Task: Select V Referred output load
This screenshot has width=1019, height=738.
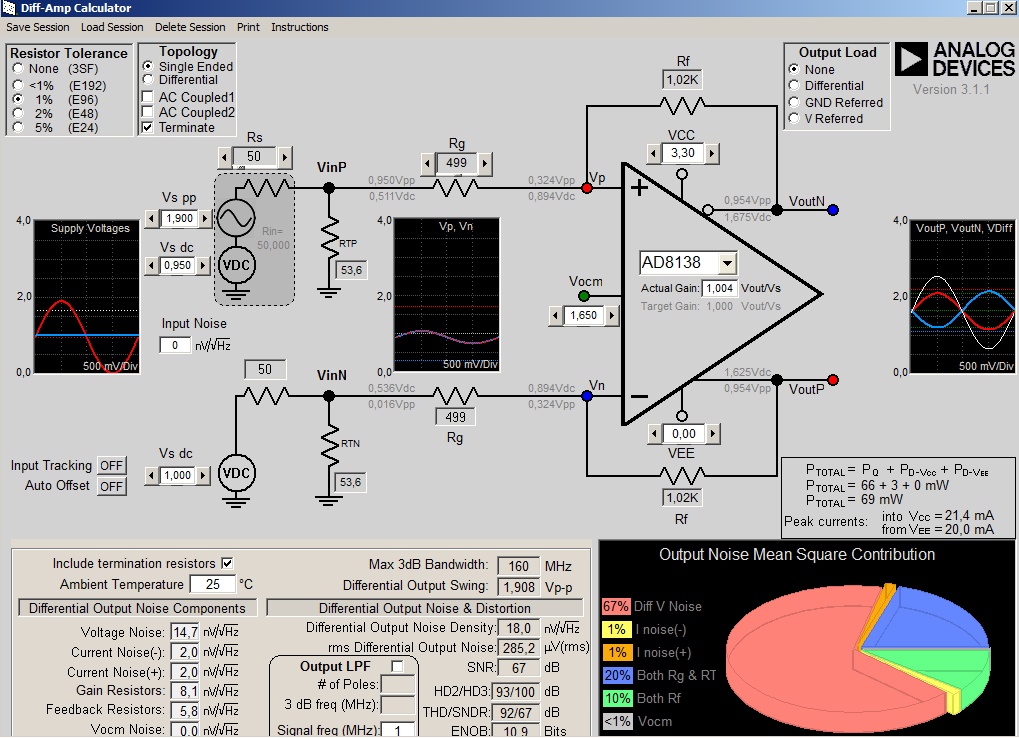Action: click(793, 118)
